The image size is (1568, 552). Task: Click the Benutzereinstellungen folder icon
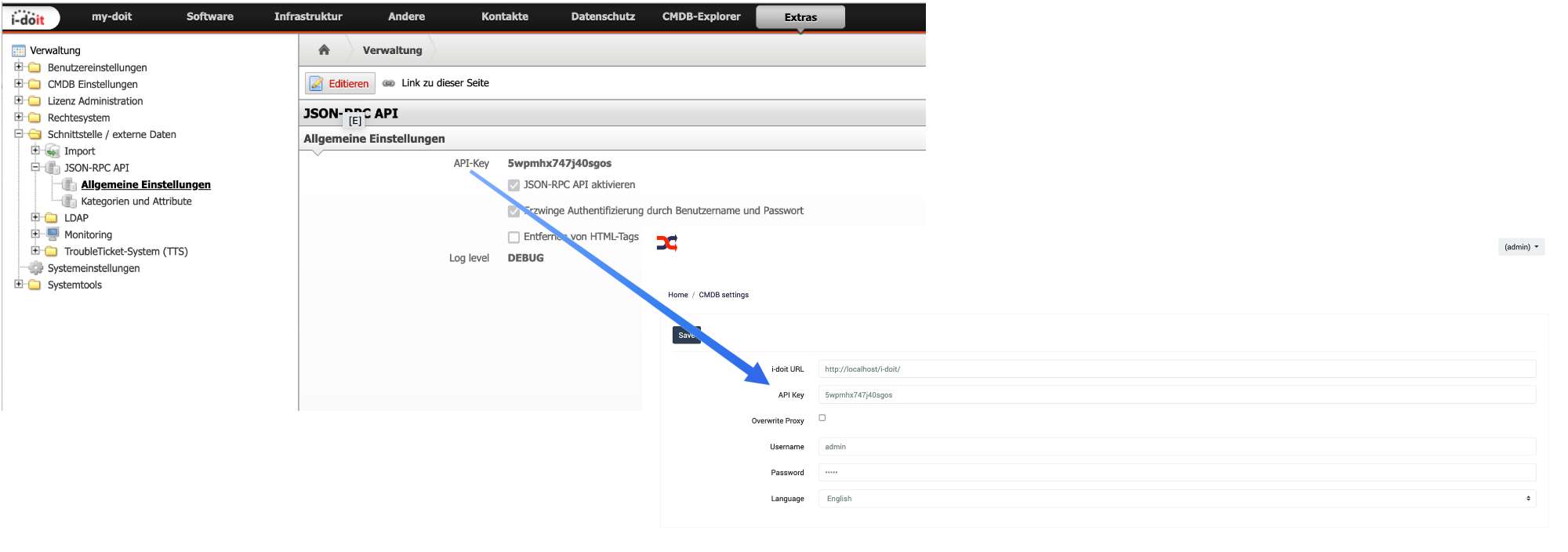(34, 67)
